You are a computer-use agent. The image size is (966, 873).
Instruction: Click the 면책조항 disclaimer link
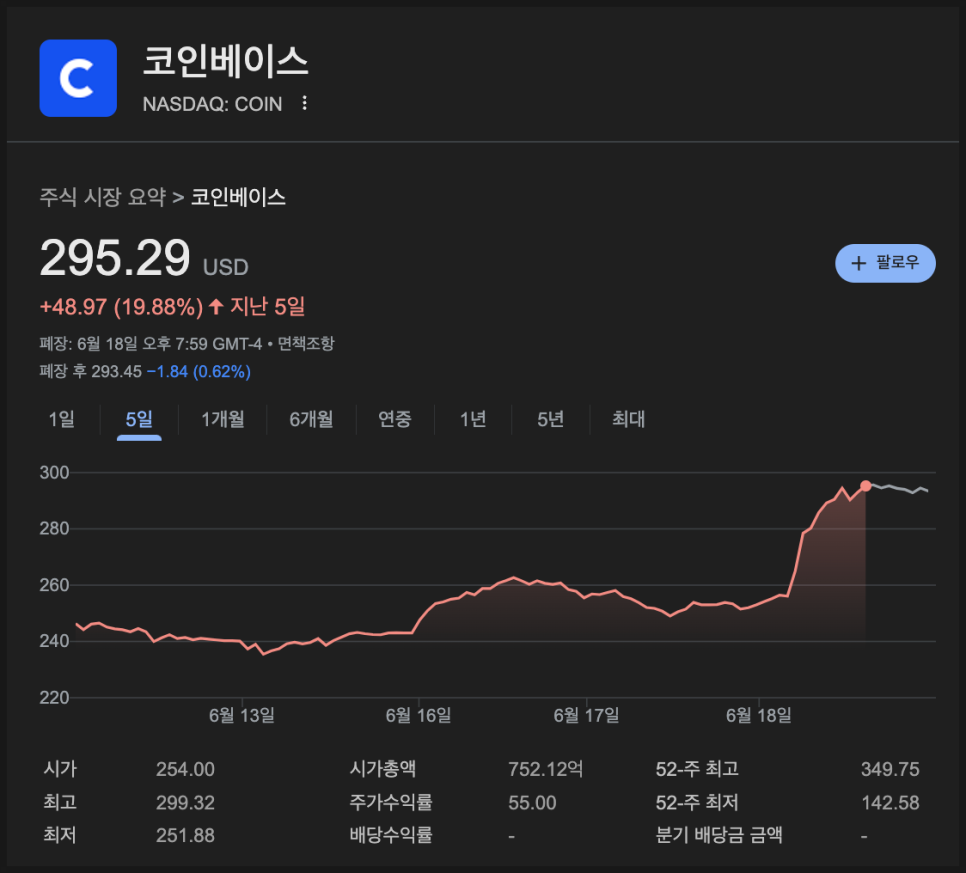click(306, 343)
